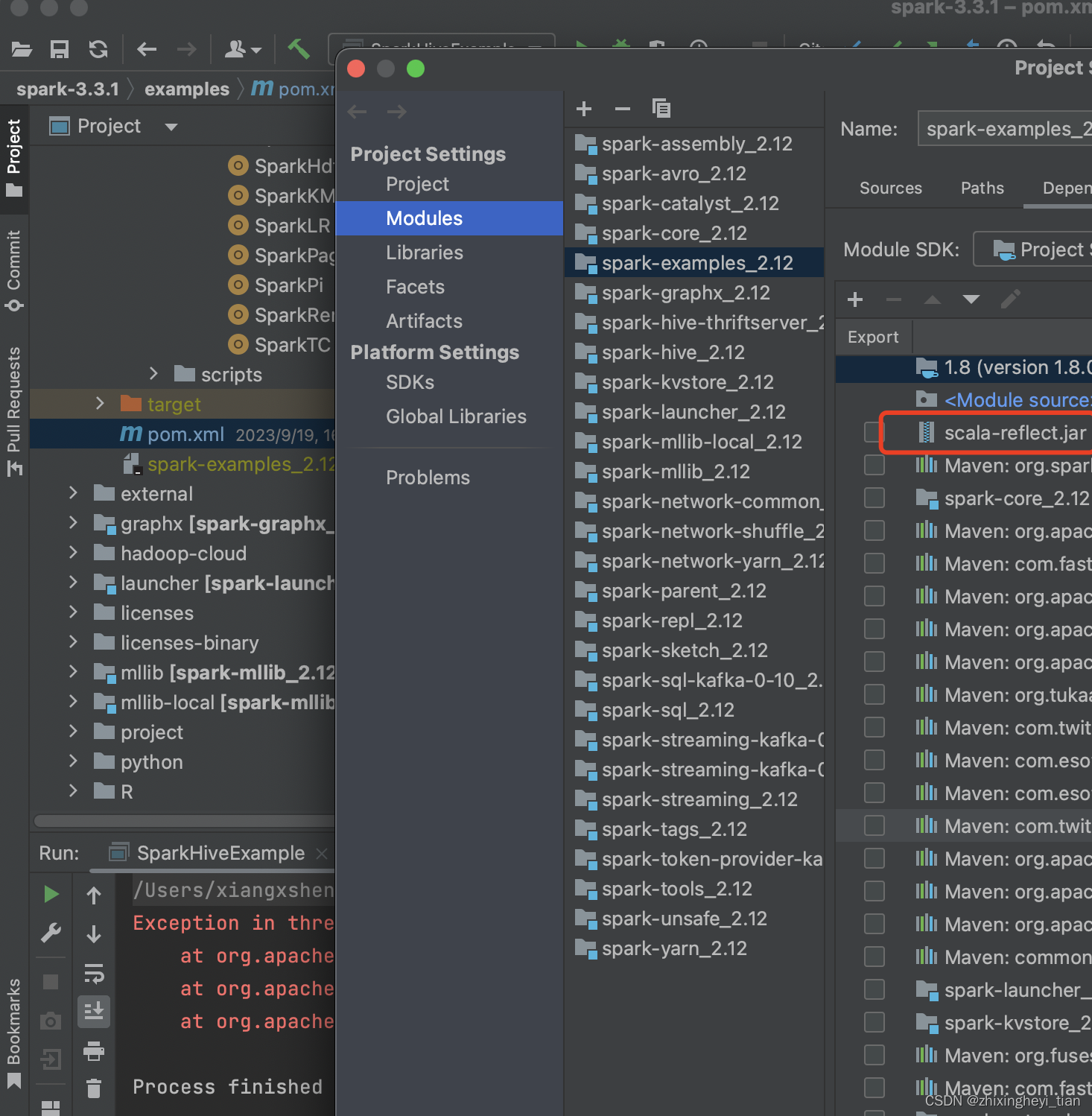Toggle soft-wrap icon in Run console
This screenshot has width=1092, height=1116.
point(94,973)
